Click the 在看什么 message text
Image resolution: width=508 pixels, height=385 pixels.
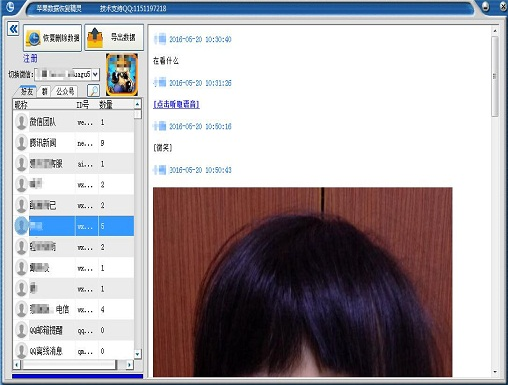coord(166,61)
